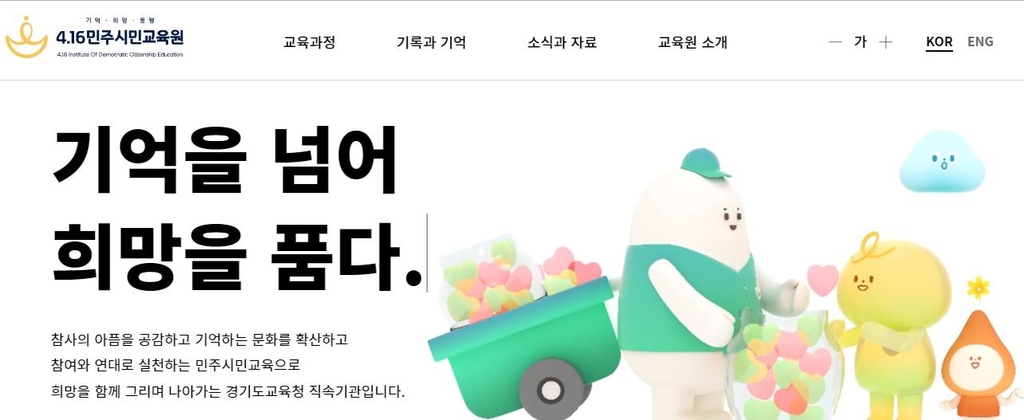Click the 4.16 민주시민교육원 logo
This screenshot has width=1024, height=420.
pos(95,38)
